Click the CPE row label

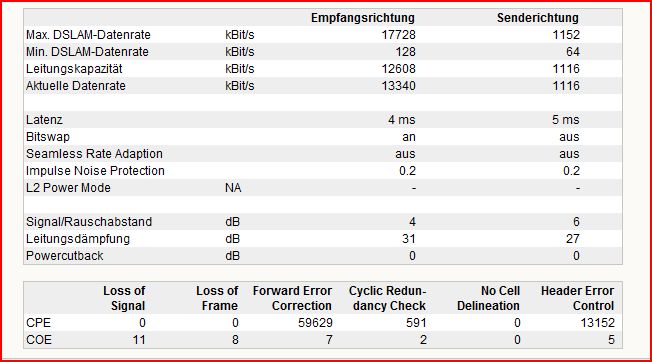pyautogui.click(x=38, y=323)
